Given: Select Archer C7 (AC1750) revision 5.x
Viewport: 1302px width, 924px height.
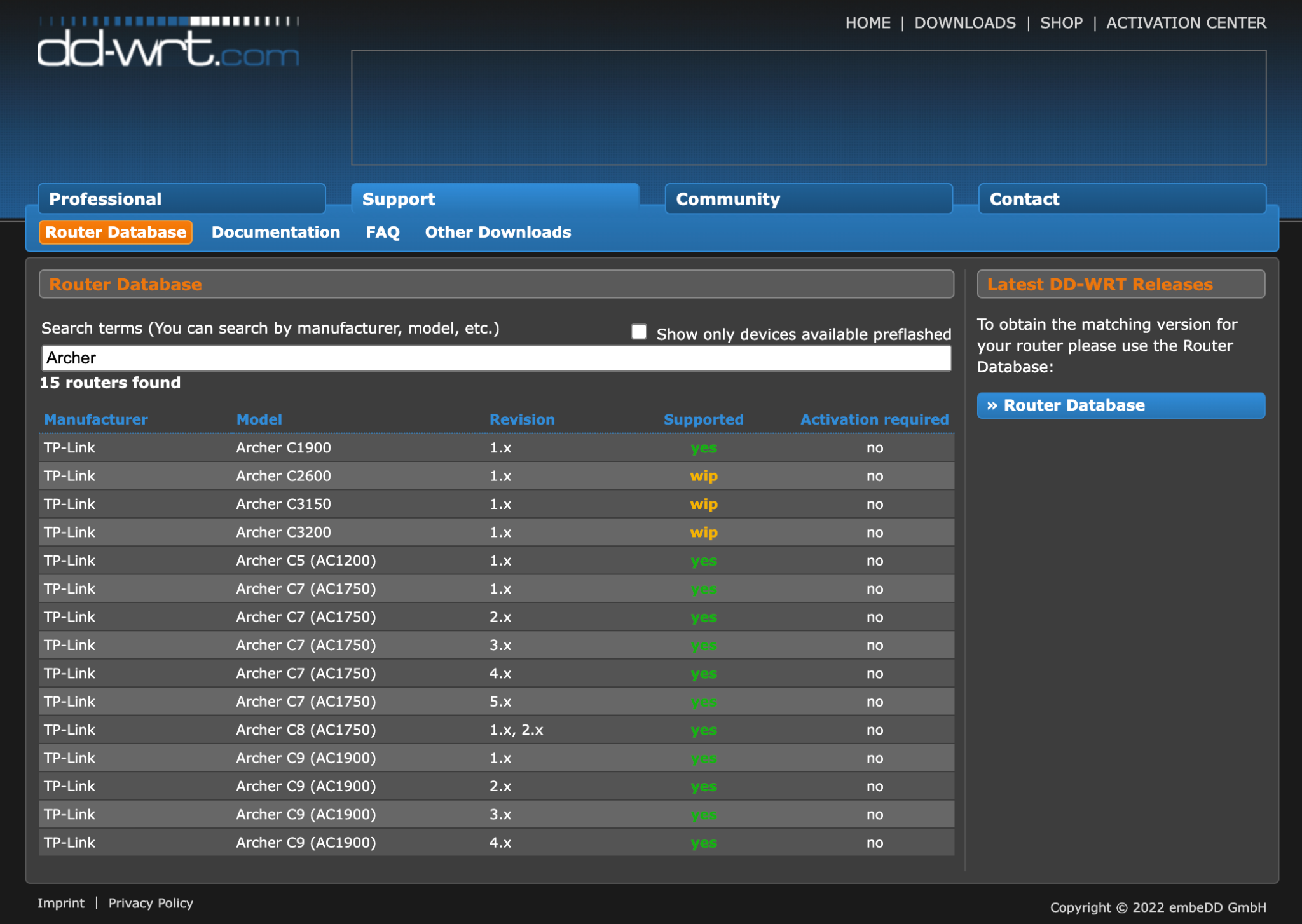Looking at the screenshot, I should 497,702.
